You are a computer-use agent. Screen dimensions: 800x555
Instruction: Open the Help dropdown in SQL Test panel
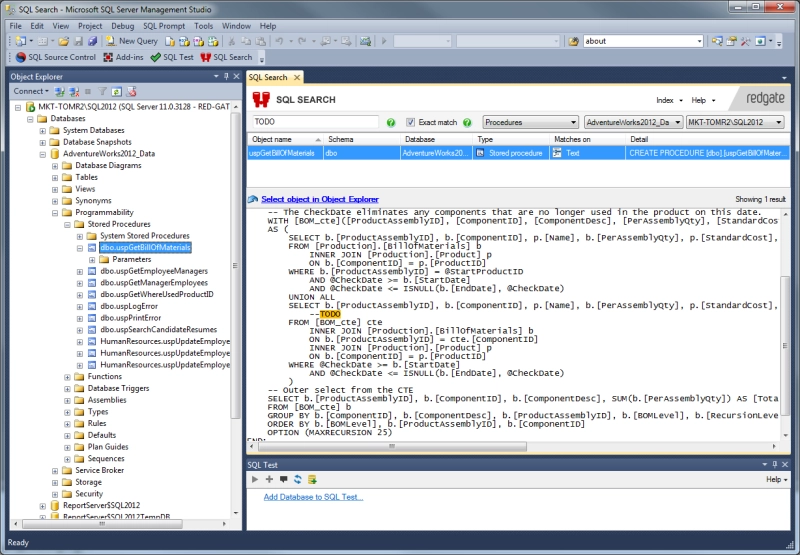(777, 480)
